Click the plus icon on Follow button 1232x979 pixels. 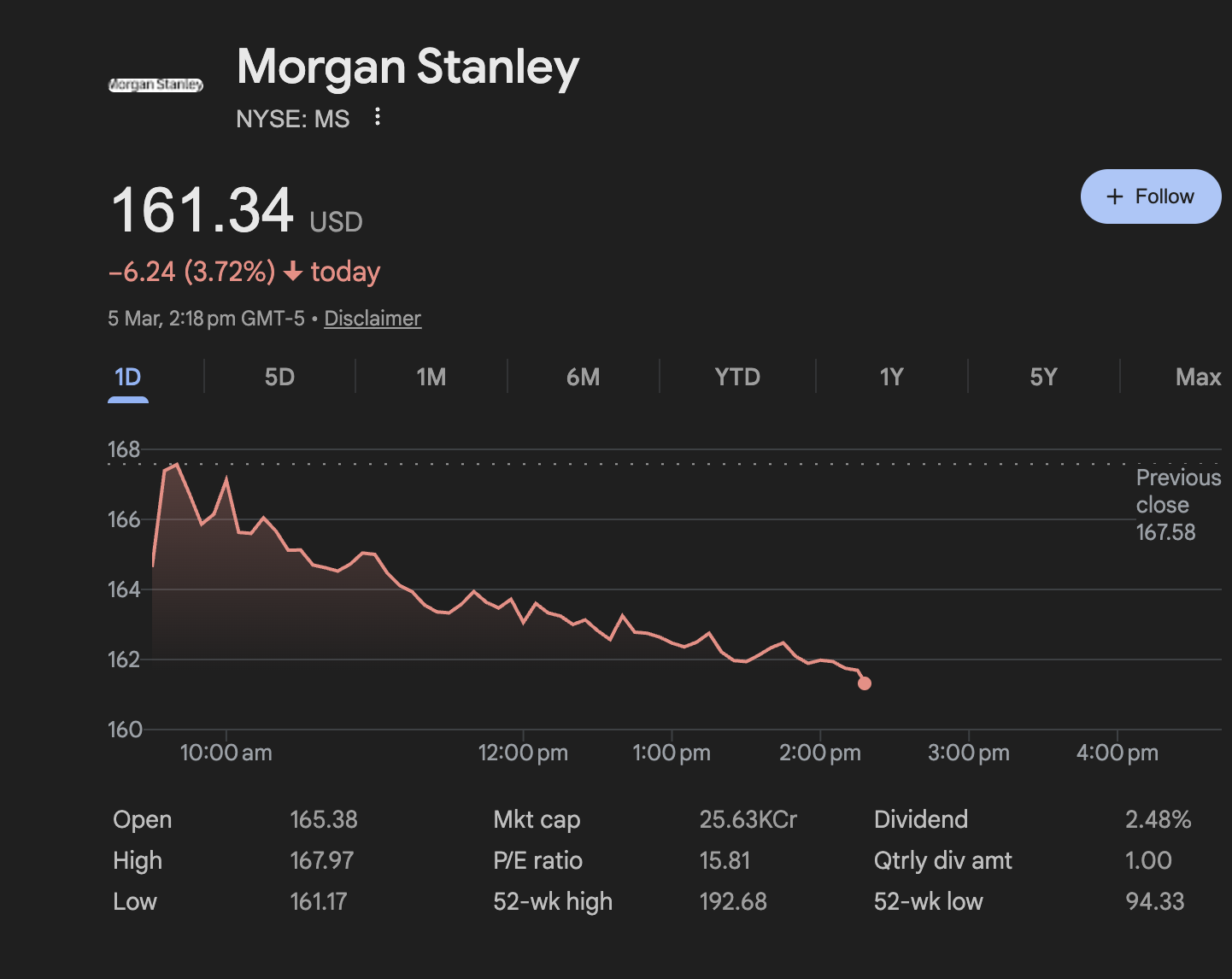click(1115, 196)
